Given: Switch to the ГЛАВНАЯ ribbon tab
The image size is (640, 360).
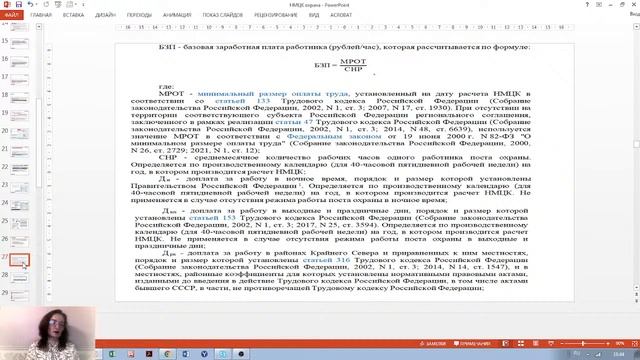Looking at the screenshot, I should tap(41, 15).
